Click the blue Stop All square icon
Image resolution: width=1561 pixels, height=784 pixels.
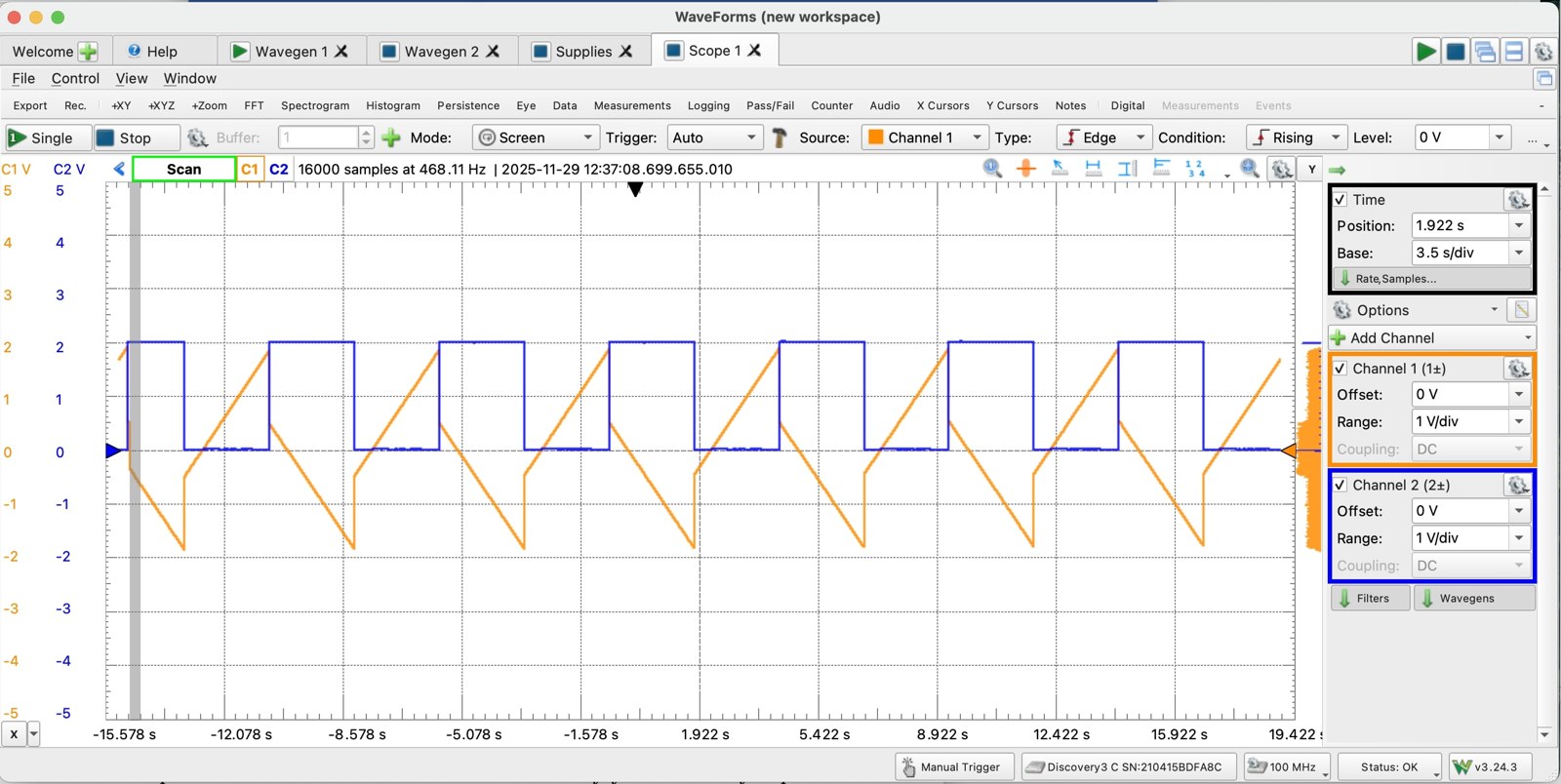point(1455,52)
